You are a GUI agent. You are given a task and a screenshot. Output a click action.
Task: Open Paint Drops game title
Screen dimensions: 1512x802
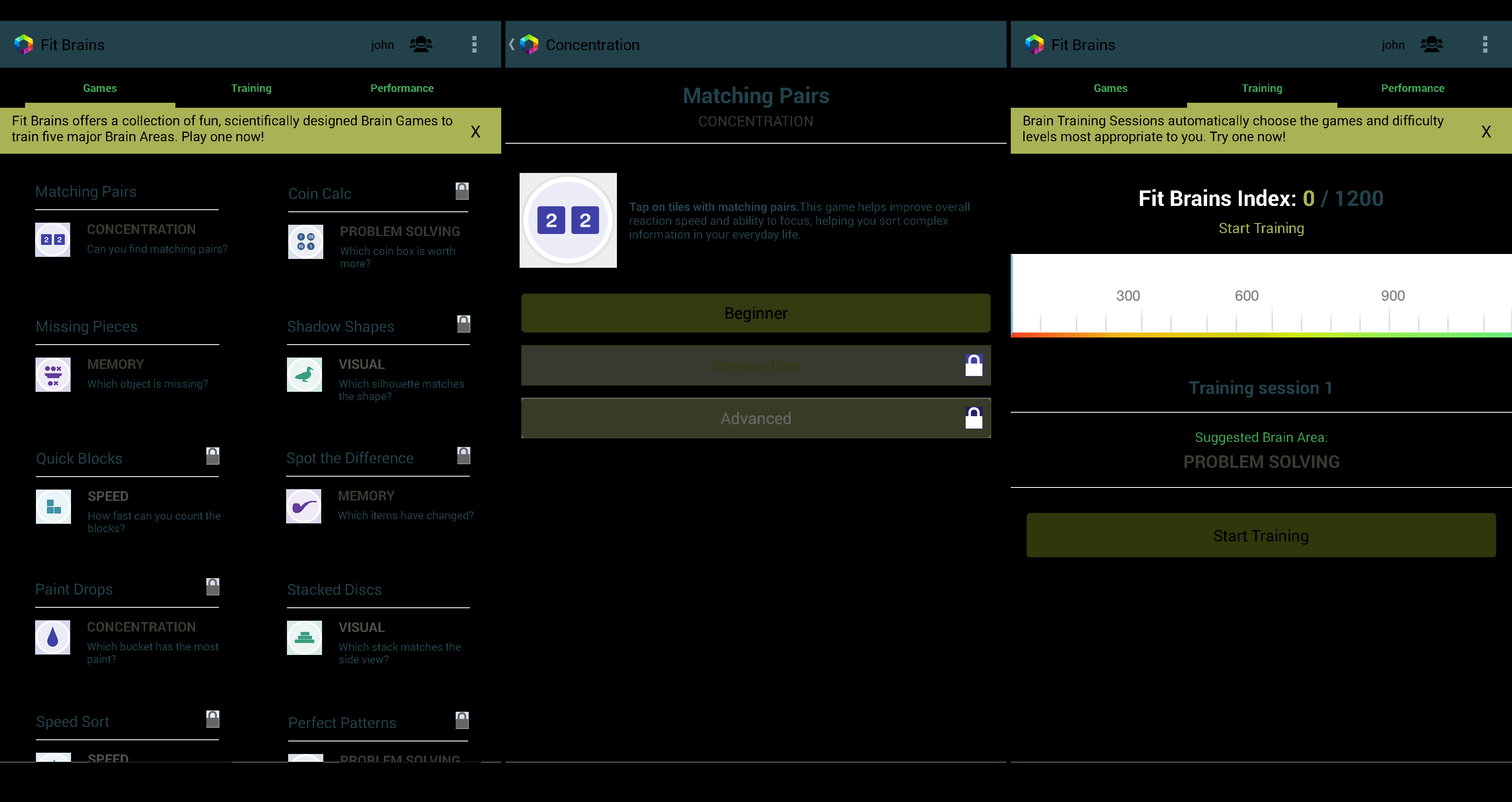74,589
